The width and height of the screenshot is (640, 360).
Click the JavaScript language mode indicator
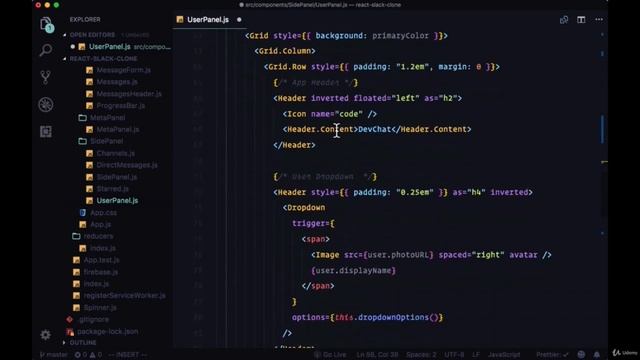[x=504, y=355]
